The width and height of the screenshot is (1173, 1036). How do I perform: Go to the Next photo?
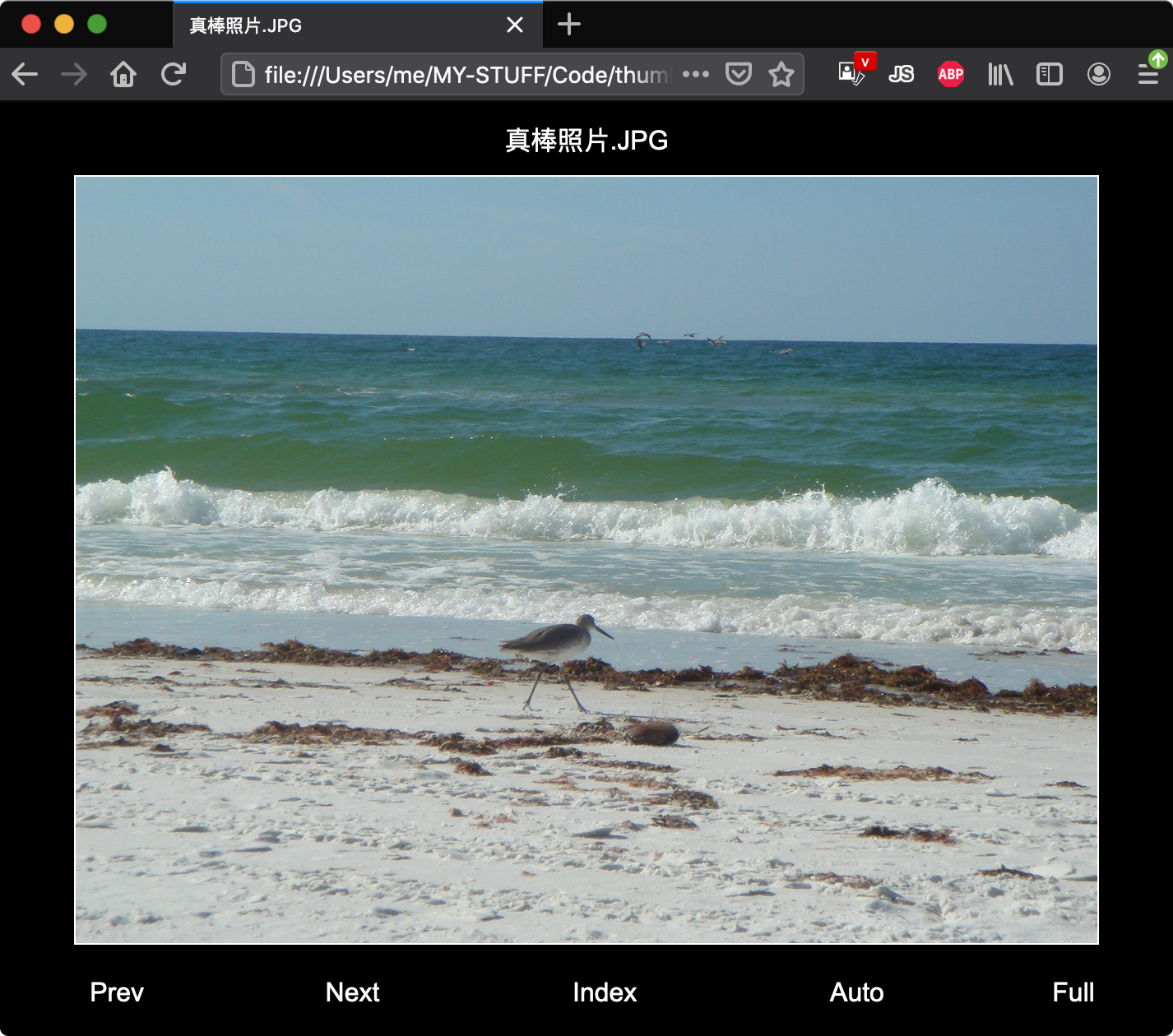(x=352, y=992)
